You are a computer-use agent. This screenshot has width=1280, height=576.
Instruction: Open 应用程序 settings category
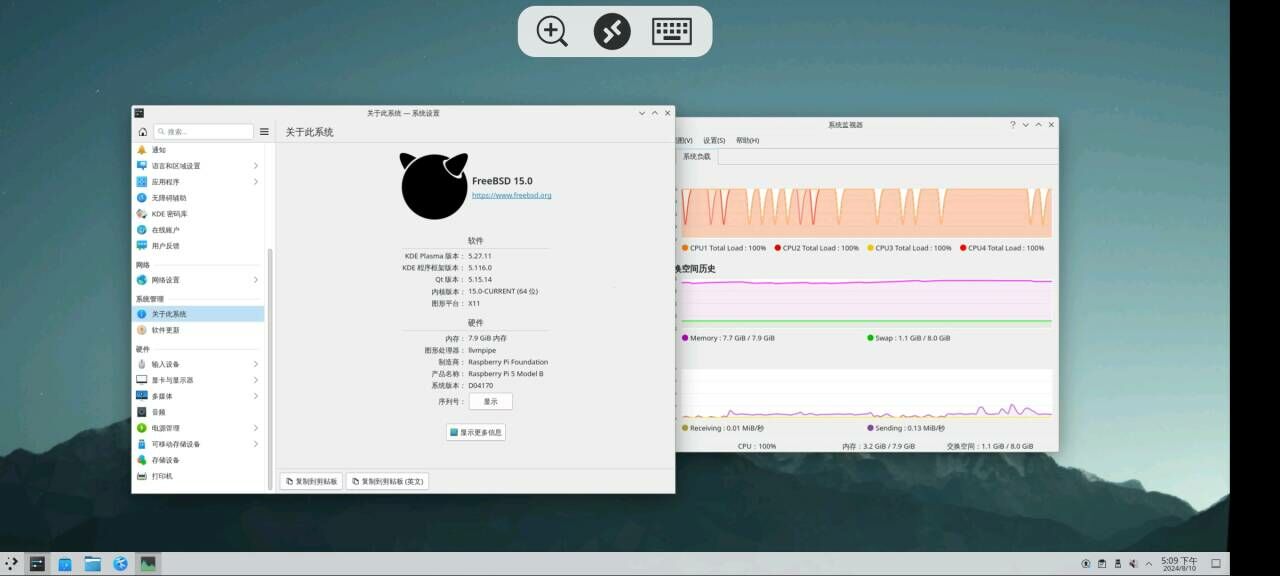(x=200, y=182)
